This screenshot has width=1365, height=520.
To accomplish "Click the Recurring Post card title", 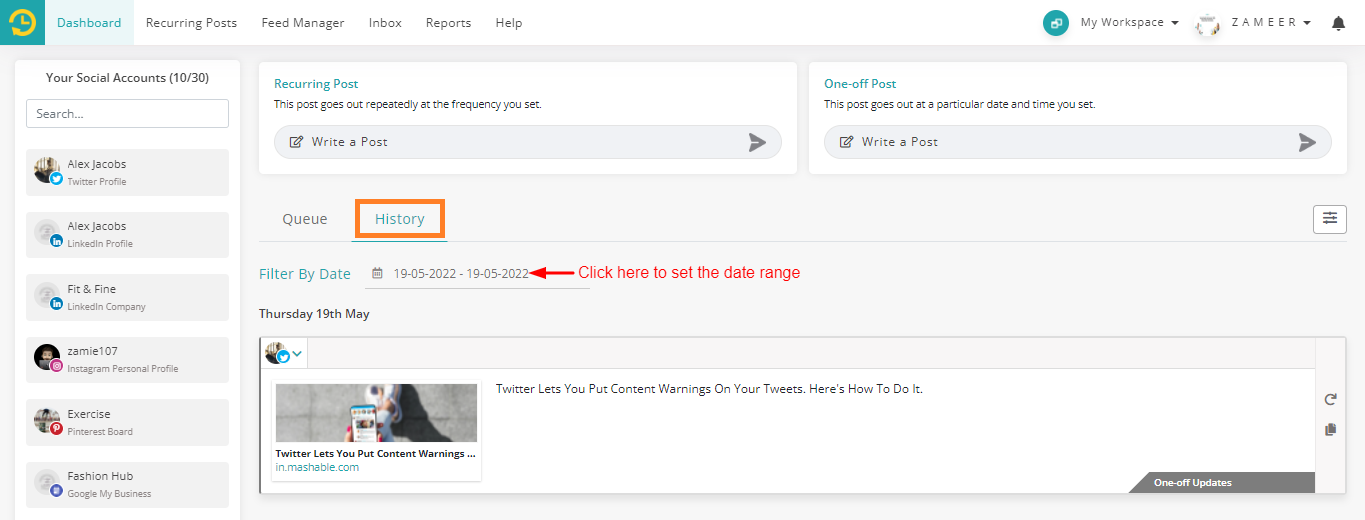I will [316, 84].
